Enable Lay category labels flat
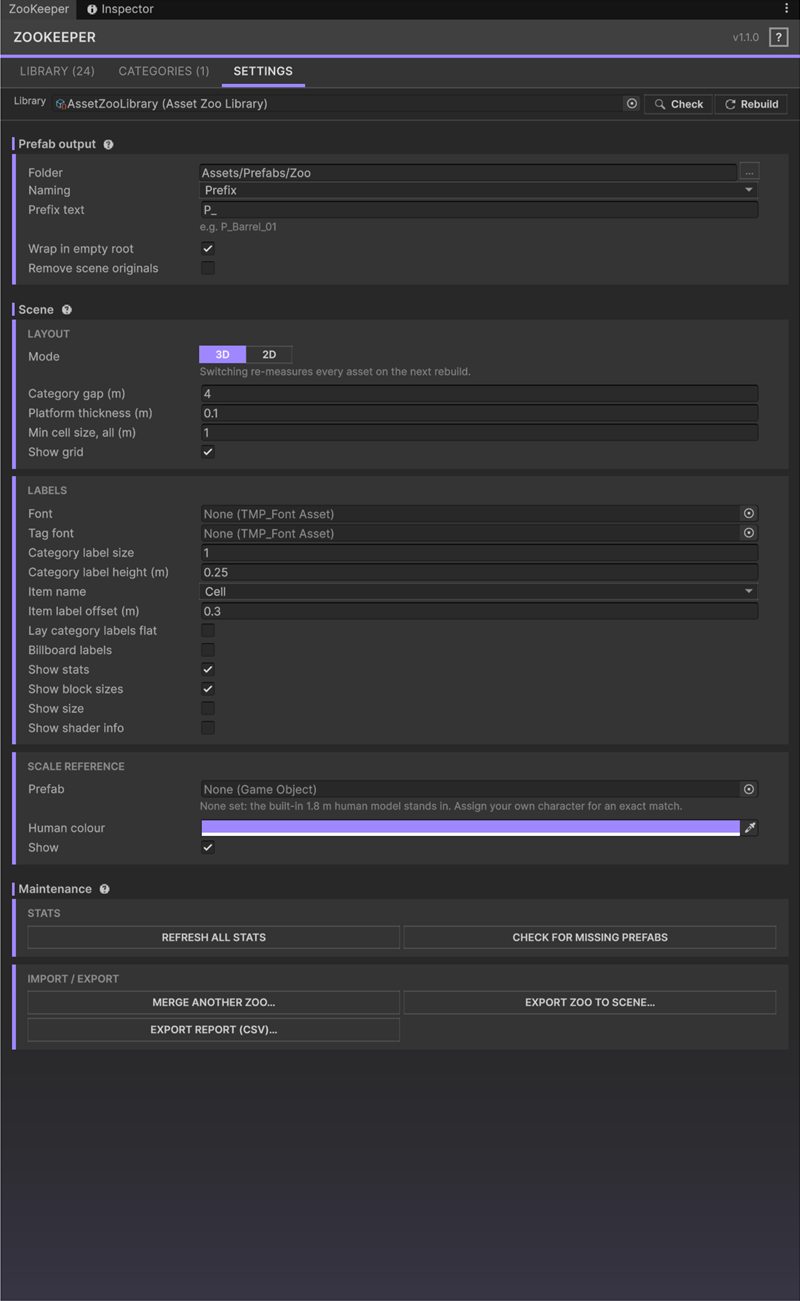Image resolution: width=800 pixels, height=1301 pixels. (208, 631)
